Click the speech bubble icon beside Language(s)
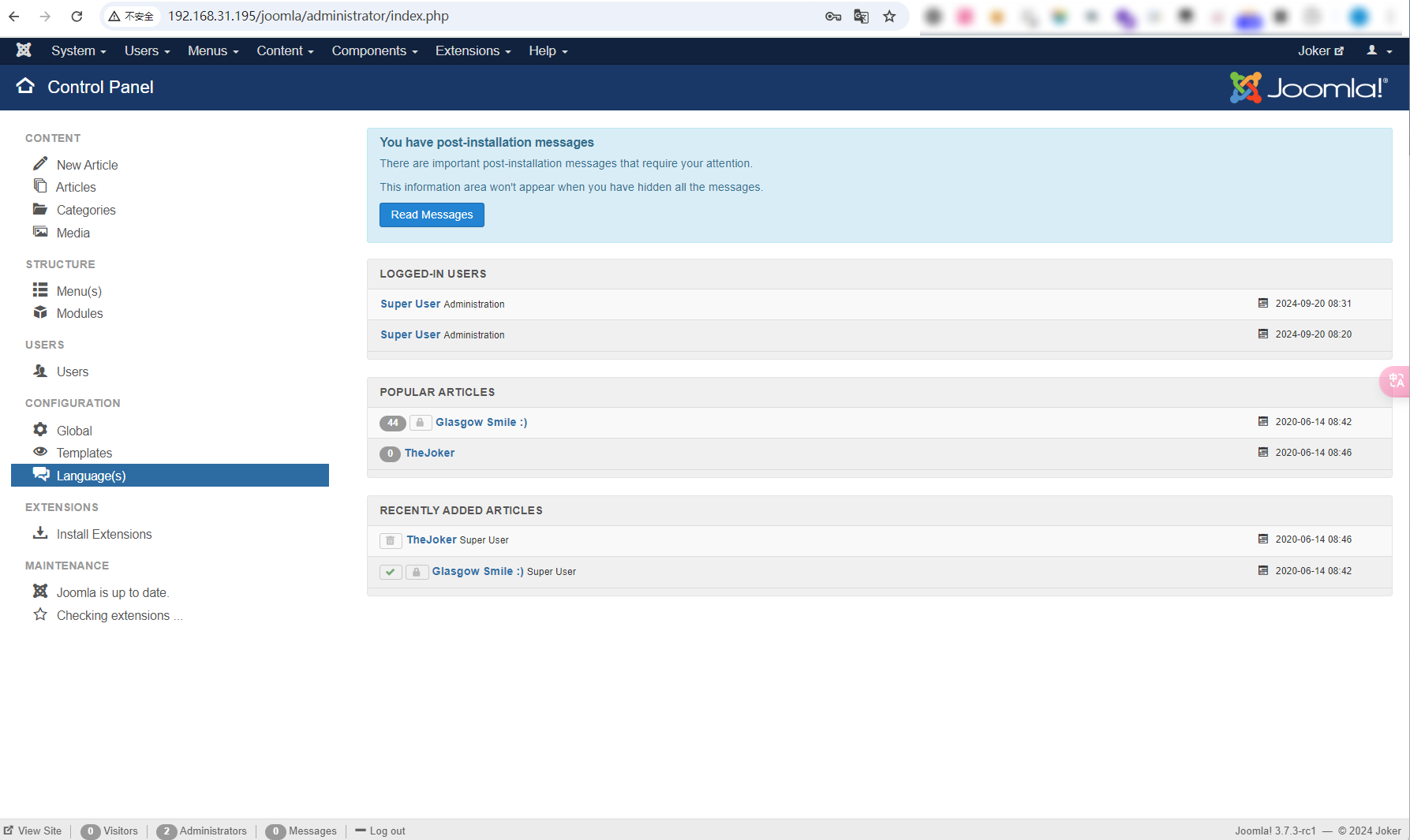Viewport: 1410px width, 840px height. 41,474
